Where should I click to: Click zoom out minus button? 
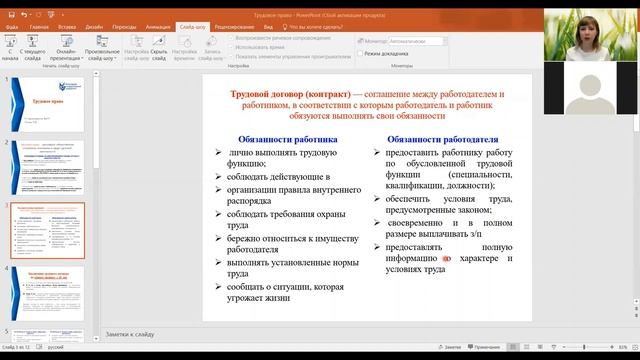(564, 347)
